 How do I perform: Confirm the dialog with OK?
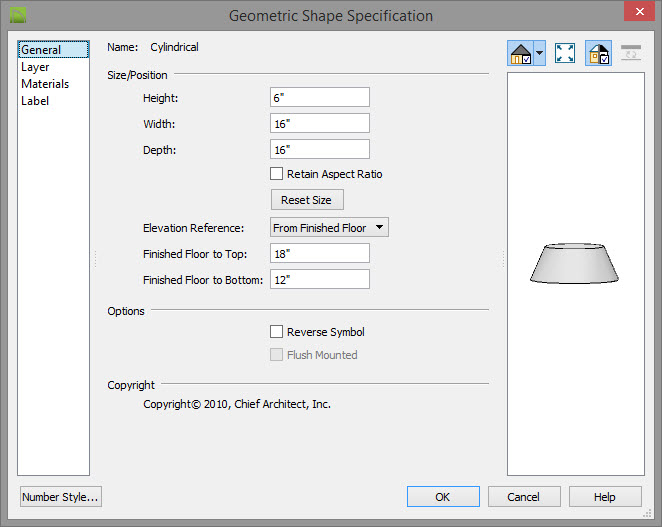pyautogui.click(x=443, y=497)
